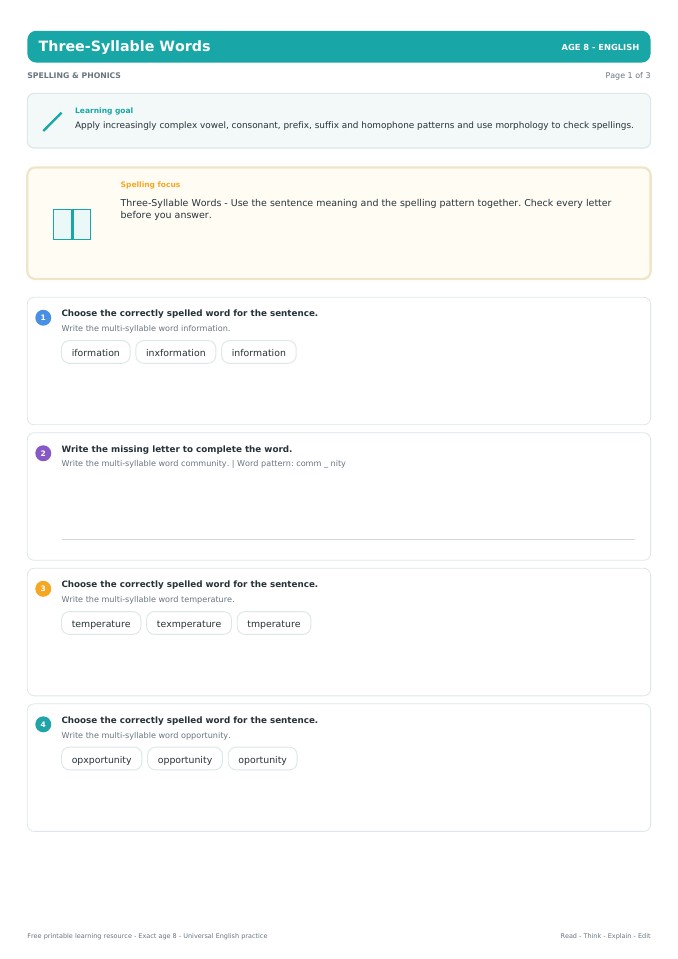The height and width of the screenshot is (959, 678).
Task: Click the pencil icon beside Learning goal
Action: click(x=53, y=121)
